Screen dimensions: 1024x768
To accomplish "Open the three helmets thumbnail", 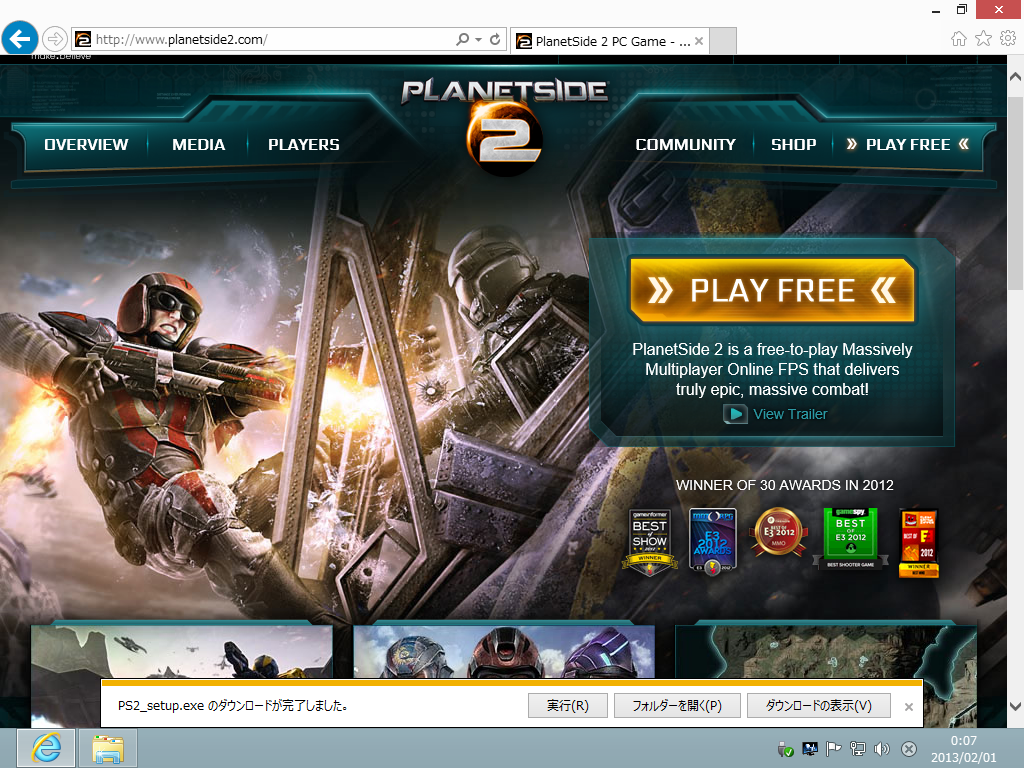I will coord(504,651).
